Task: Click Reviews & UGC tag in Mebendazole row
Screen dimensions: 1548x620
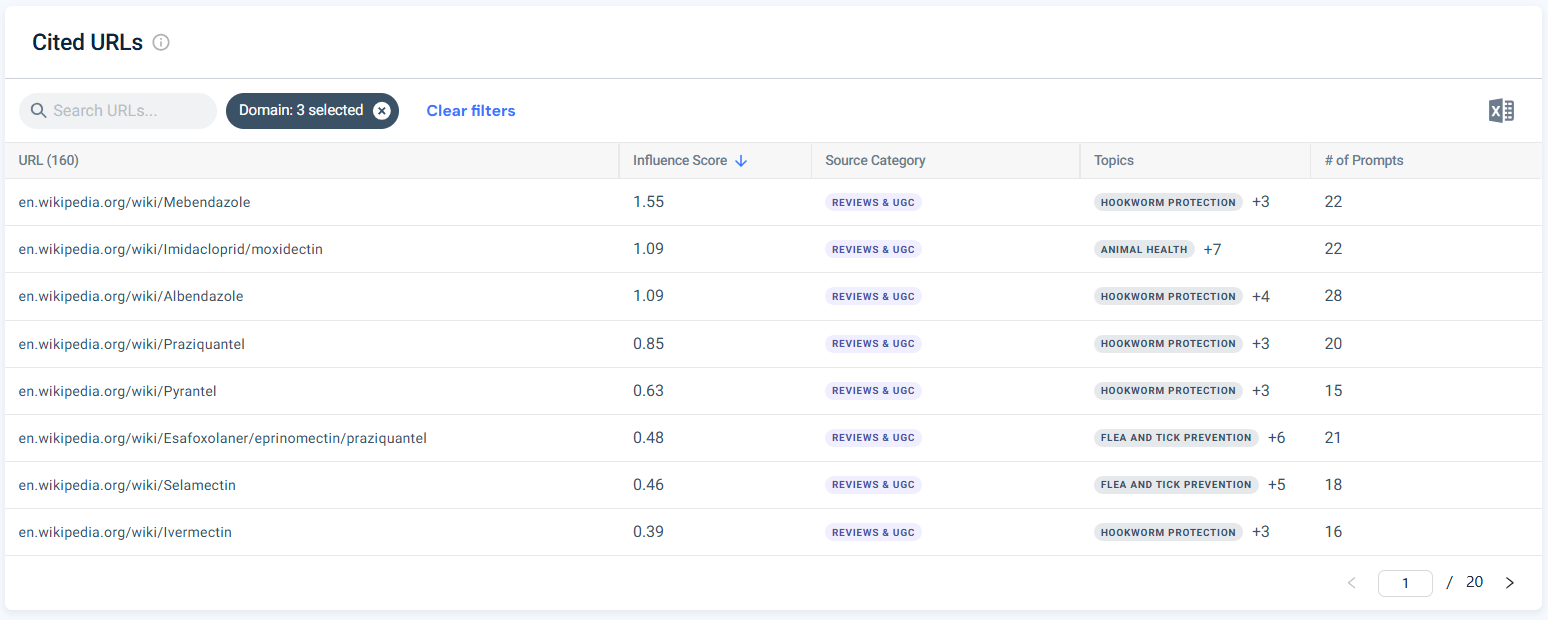Action: (873, 202)
